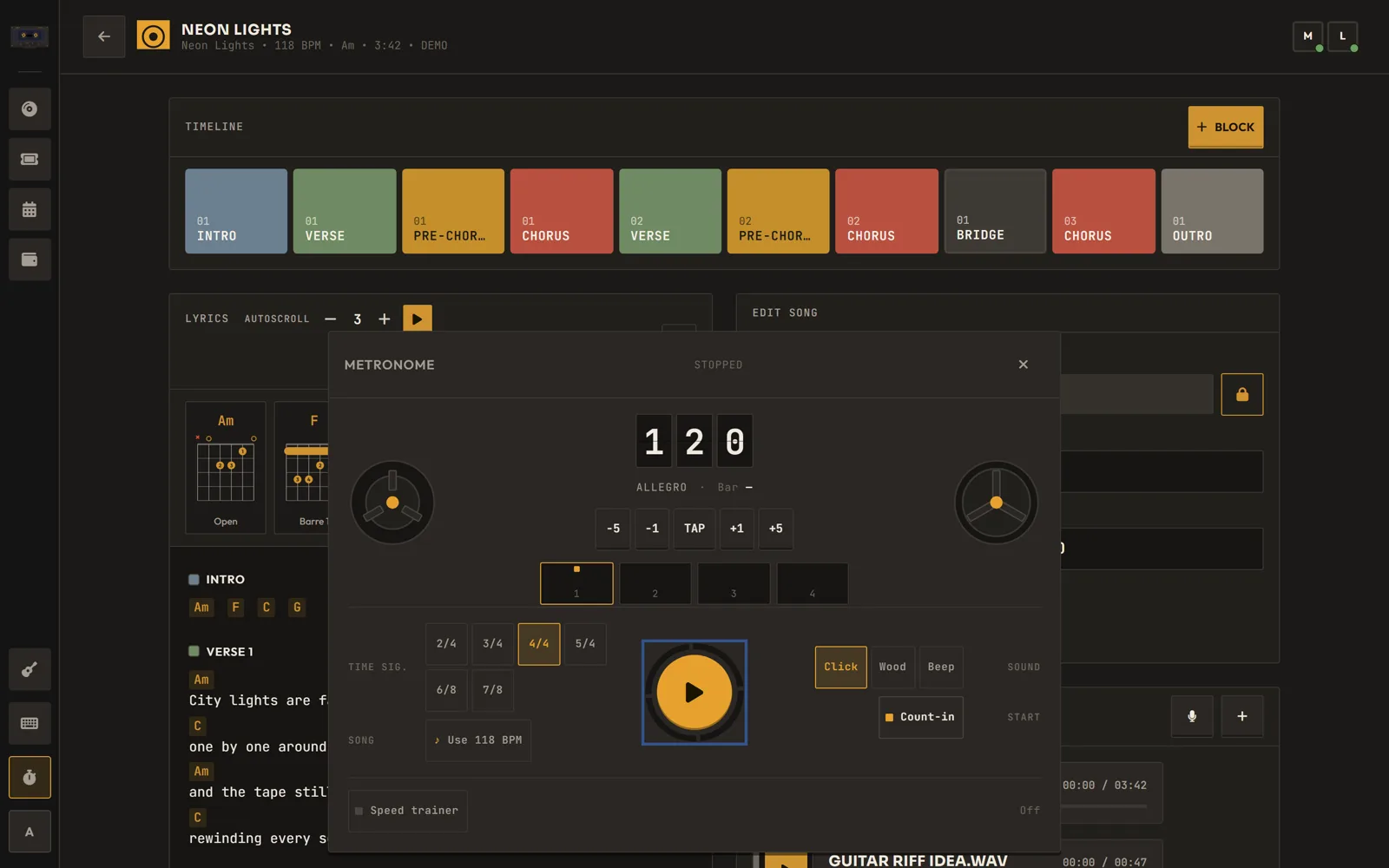Click the microphone record icon
Viewport: 1389px width, 868px height.
[1192, 716]
